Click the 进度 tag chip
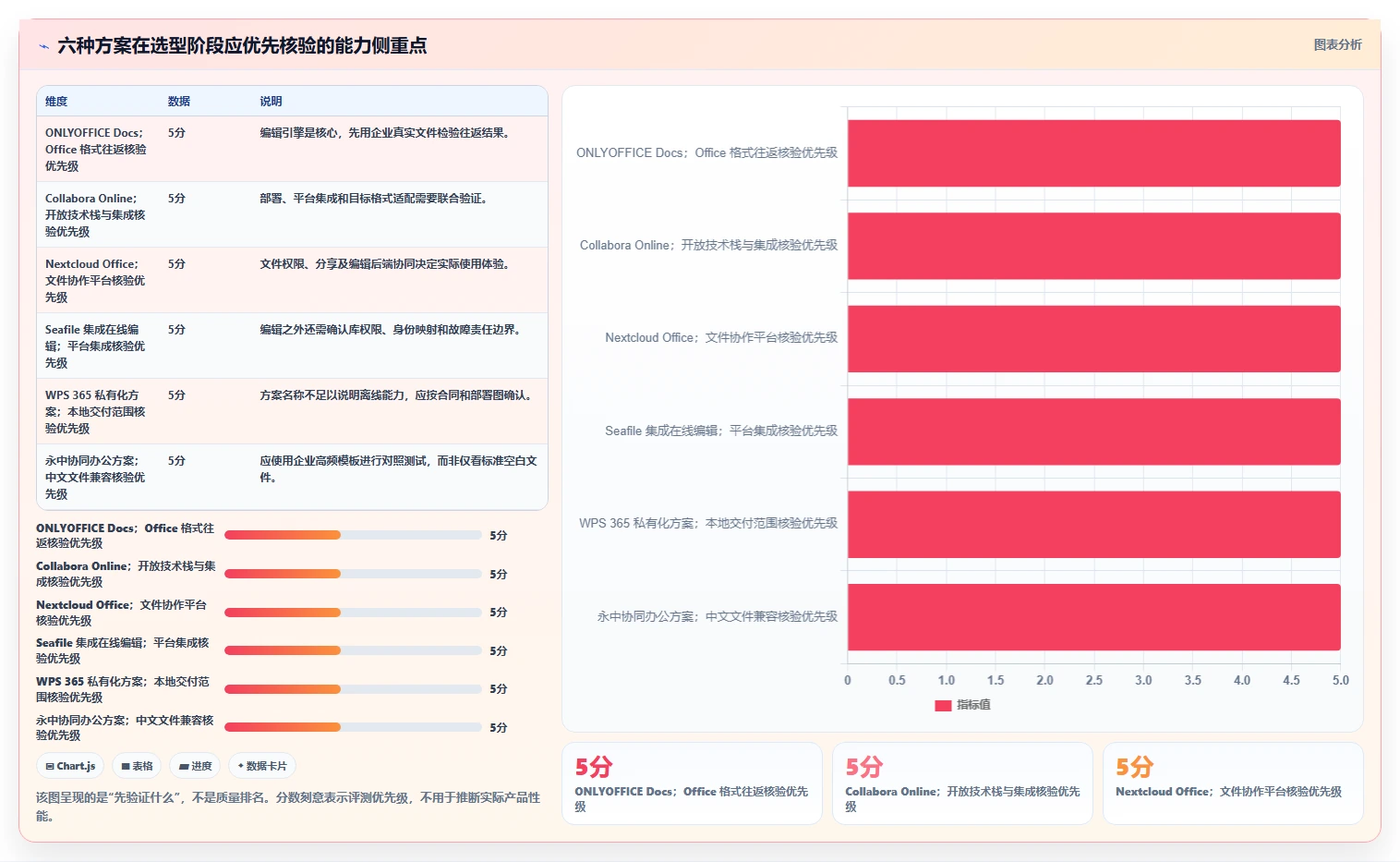This screenshot has height=862, width=1400. point(195,766)
